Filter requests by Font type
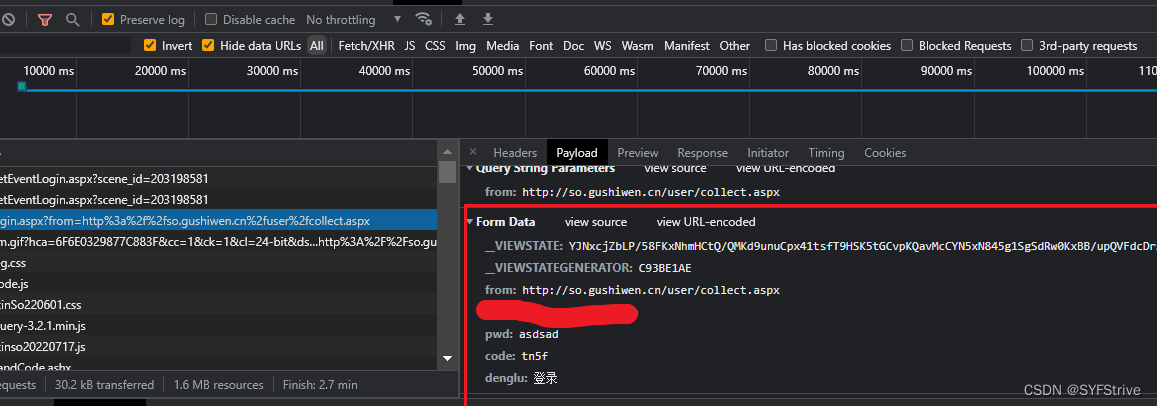The image size is (1157, 406). (x=541, y=46)
